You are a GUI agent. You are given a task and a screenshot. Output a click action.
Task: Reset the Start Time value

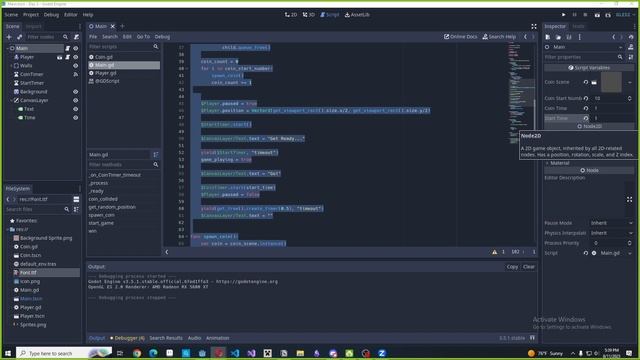(x=586, y=118)
